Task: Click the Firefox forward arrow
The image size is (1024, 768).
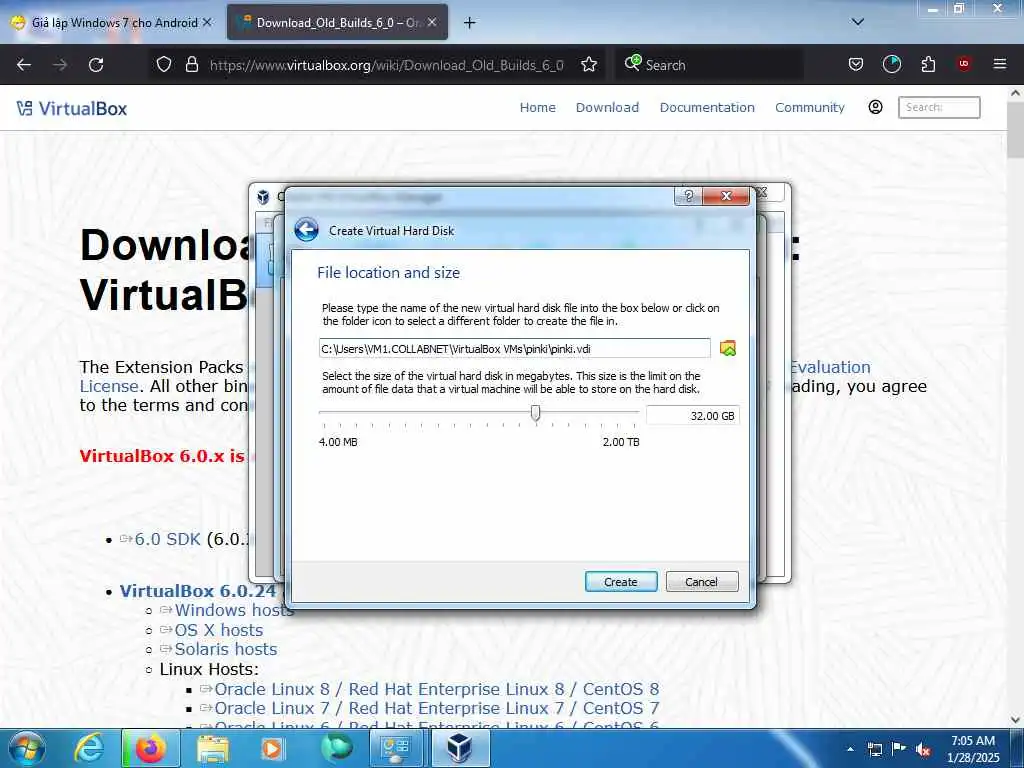Action: [60, 65]
